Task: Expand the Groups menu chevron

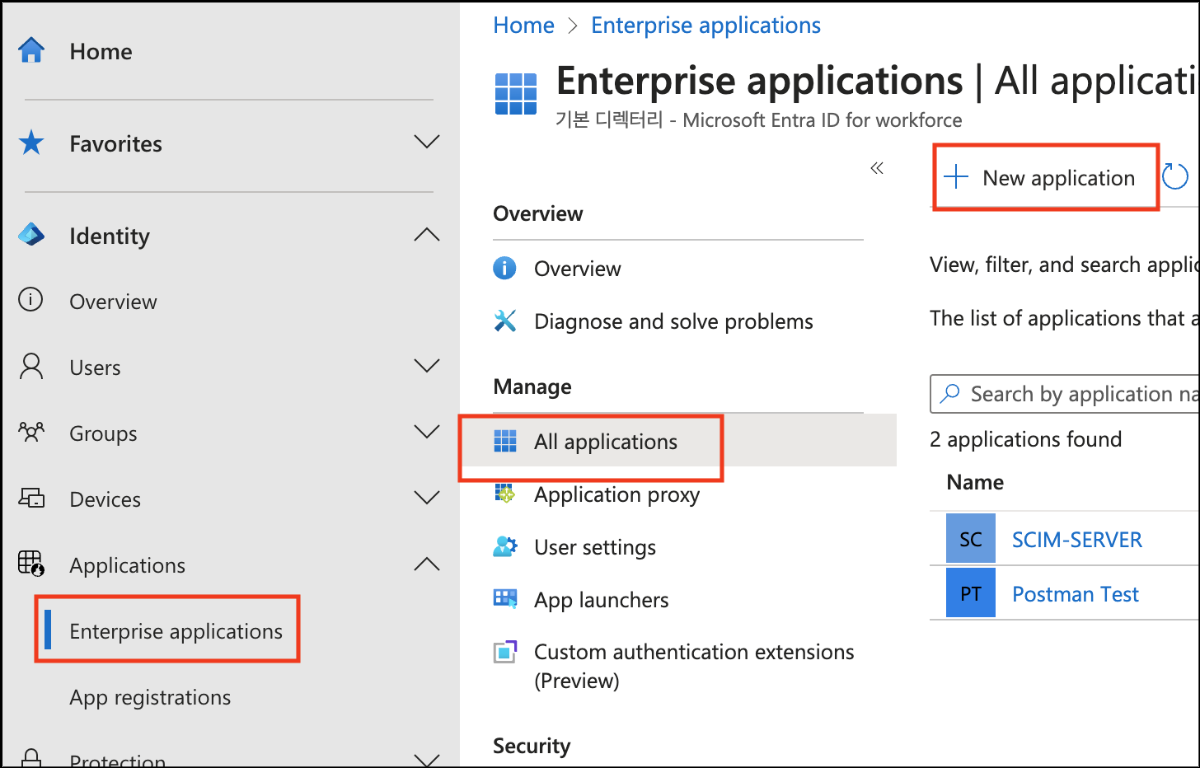Action: [x=427, y=433]
